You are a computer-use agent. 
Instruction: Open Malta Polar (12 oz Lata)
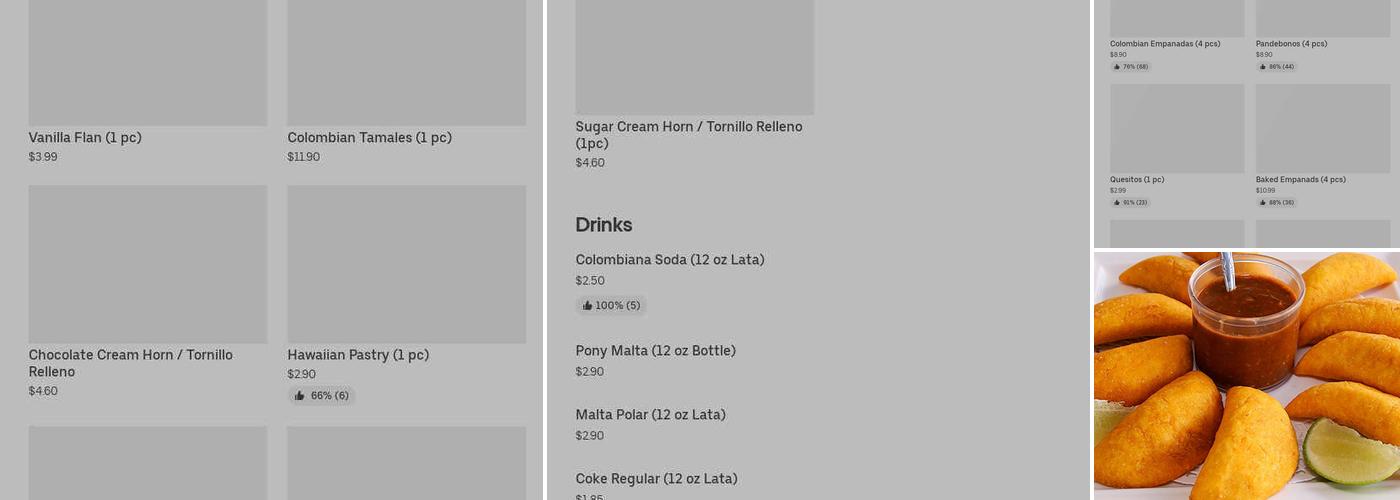coord(650,415)
